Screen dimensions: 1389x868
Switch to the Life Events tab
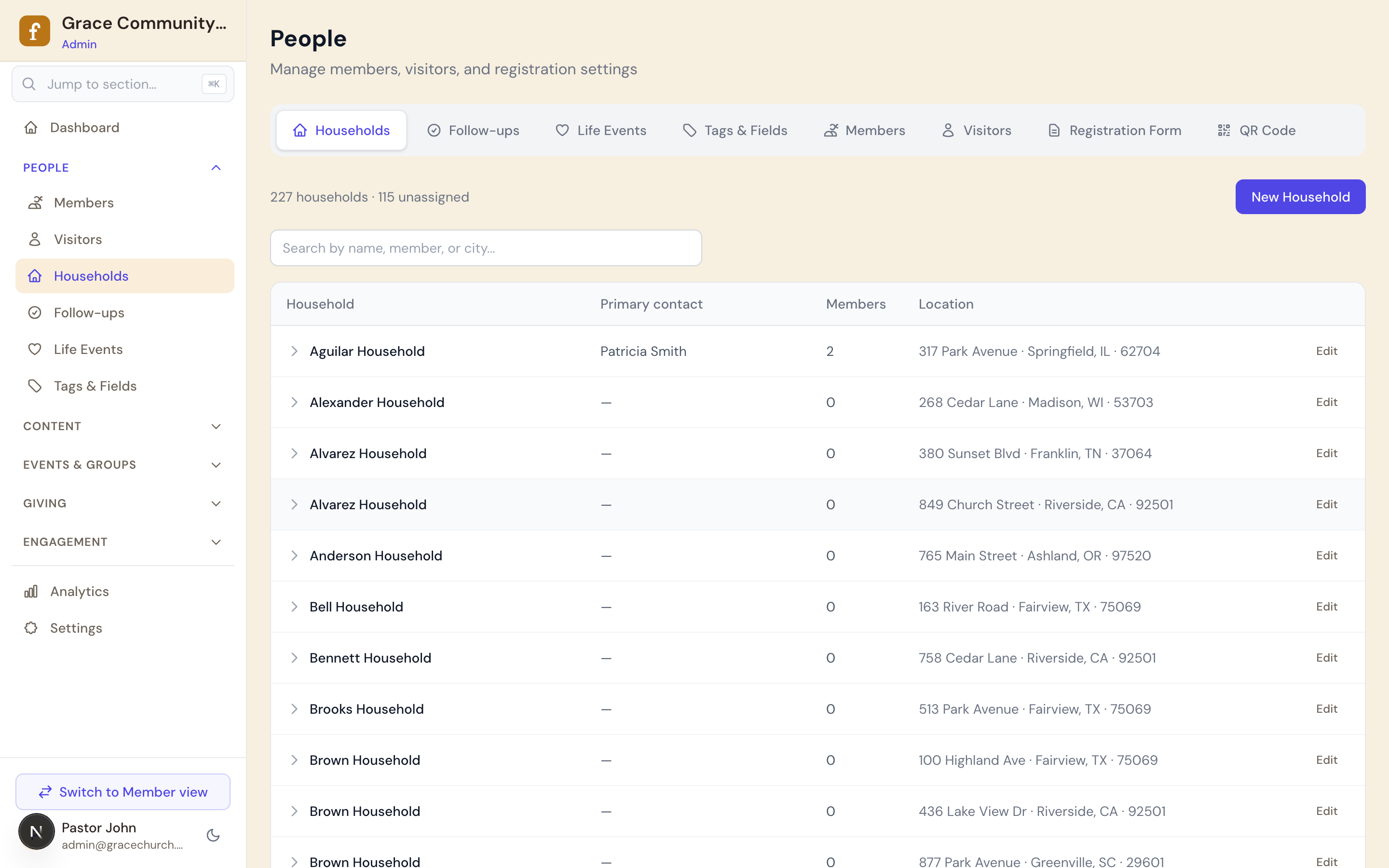click(601, 130)
